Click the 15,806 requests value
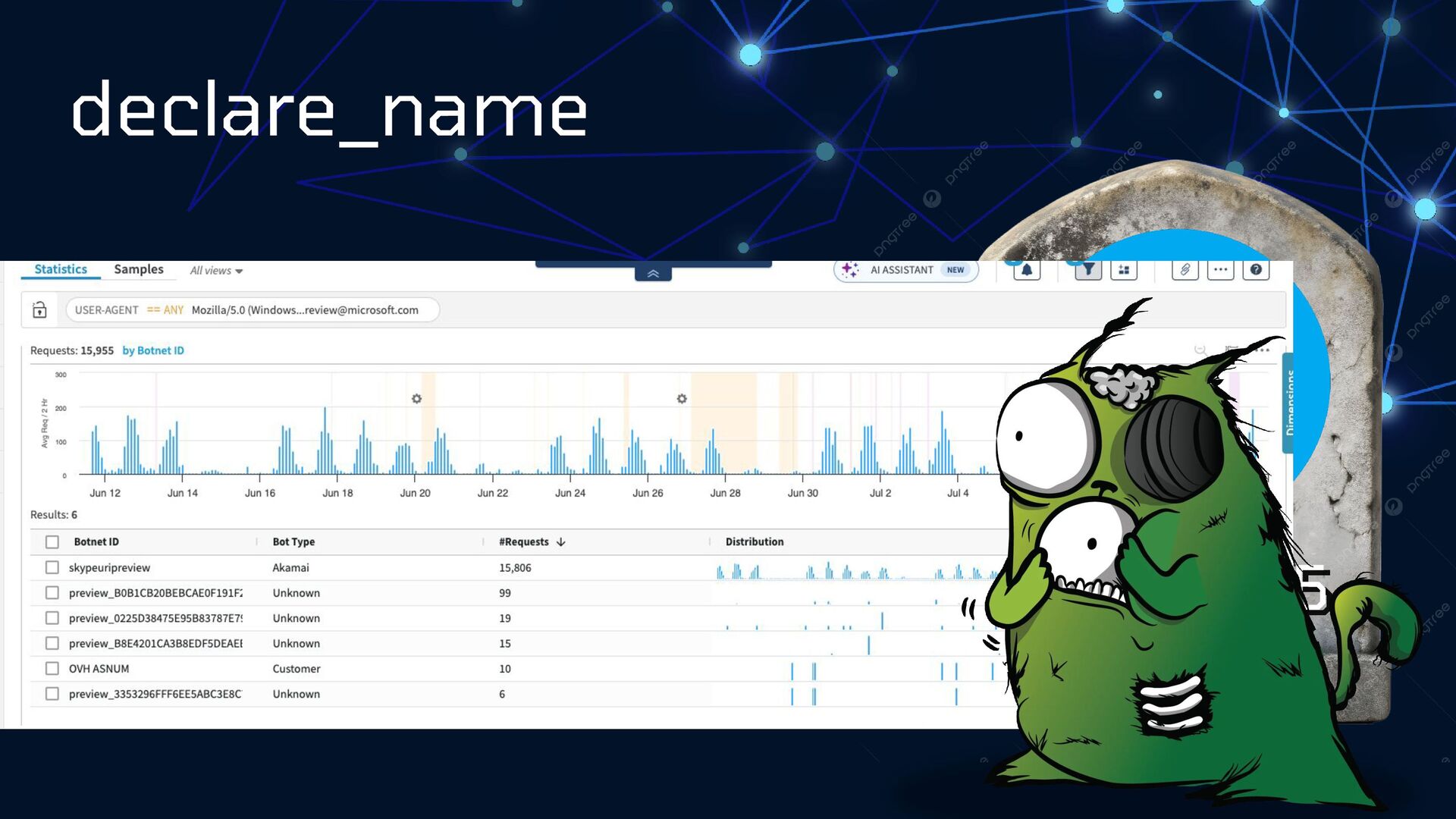The width and height of the screenshot is (1456, 819). pos(515,568)
